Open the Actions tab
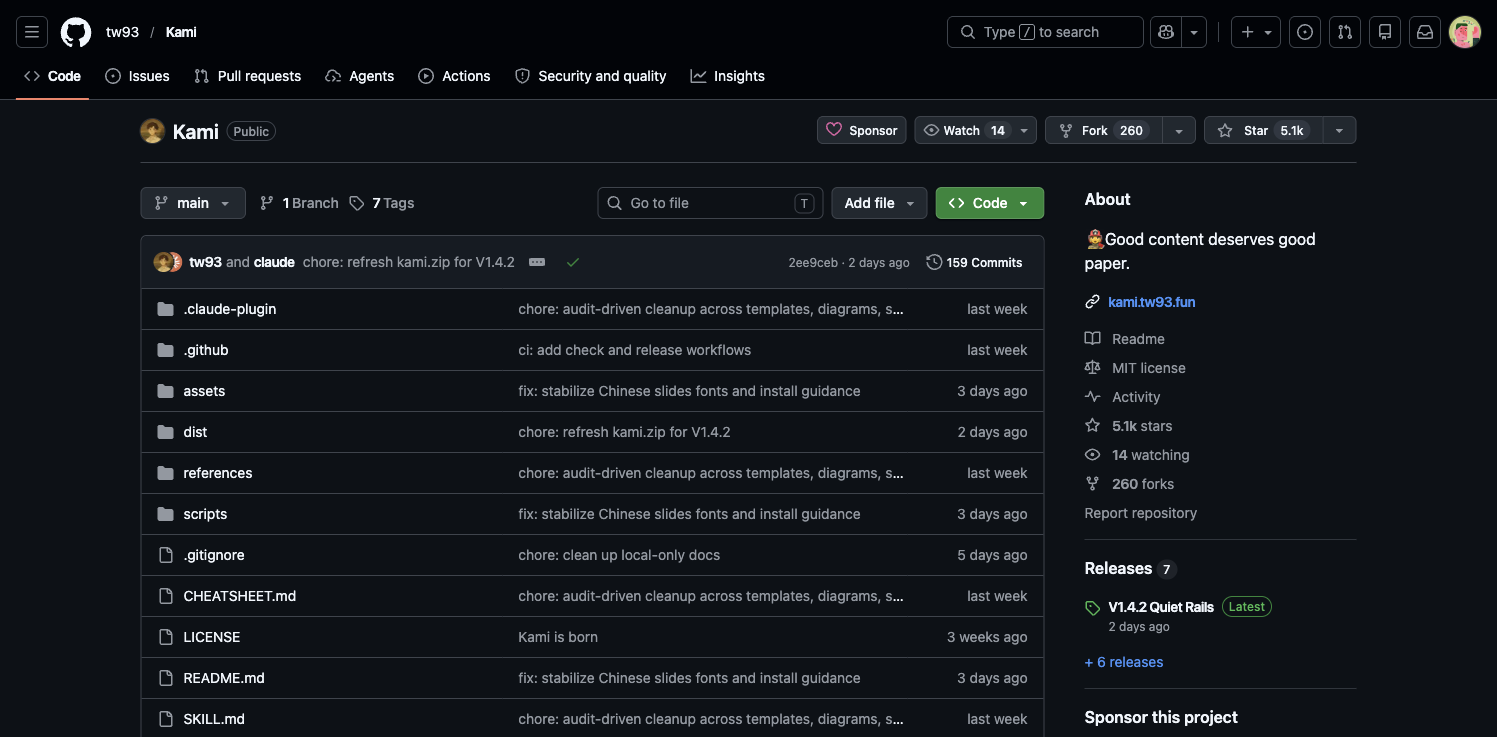This screenshot has height=737, width=1497. pyautogui.click(x=454, y=76)
